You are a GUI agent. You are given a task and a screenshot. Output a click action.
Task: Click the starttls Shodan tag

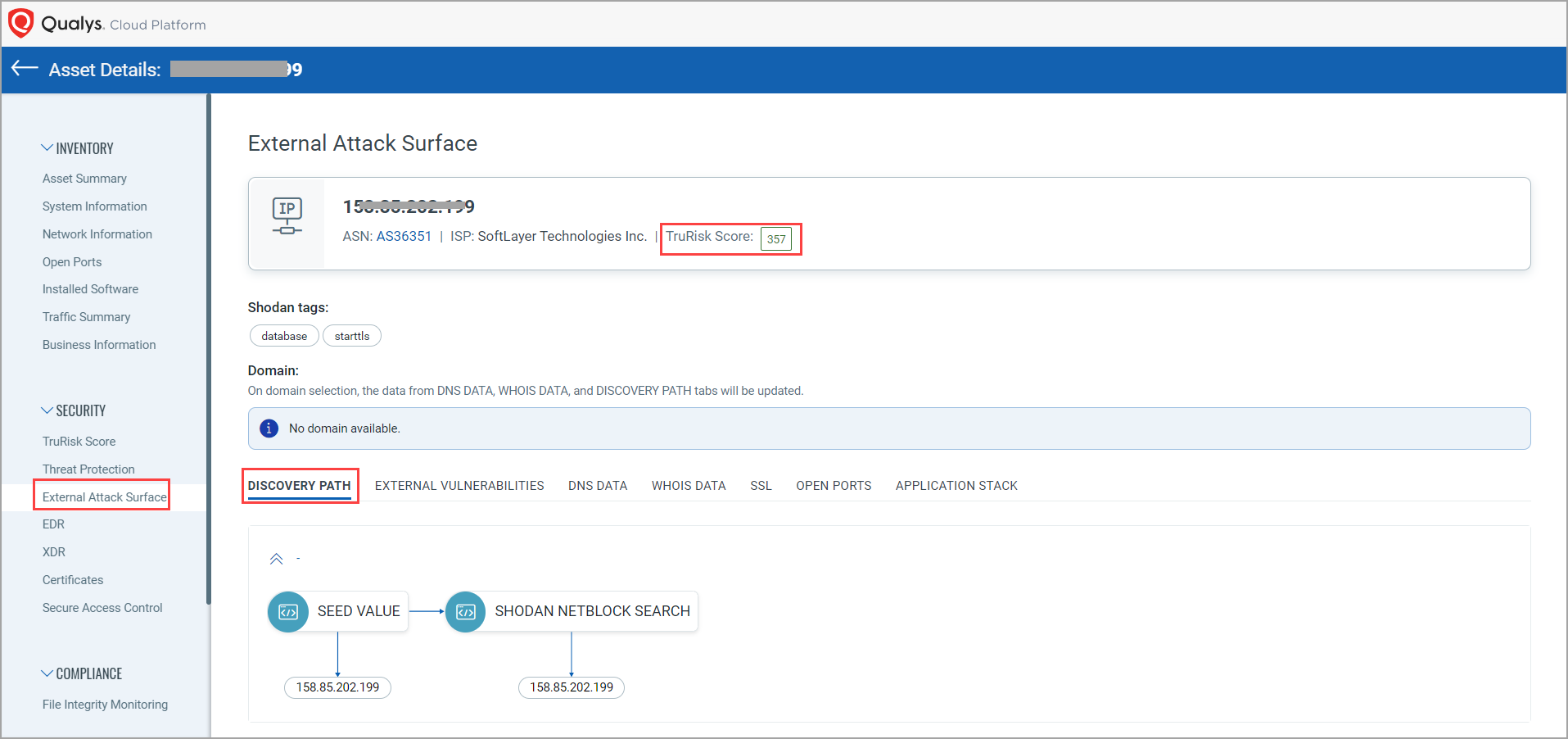pyautogui.click(x=352, y=336)
